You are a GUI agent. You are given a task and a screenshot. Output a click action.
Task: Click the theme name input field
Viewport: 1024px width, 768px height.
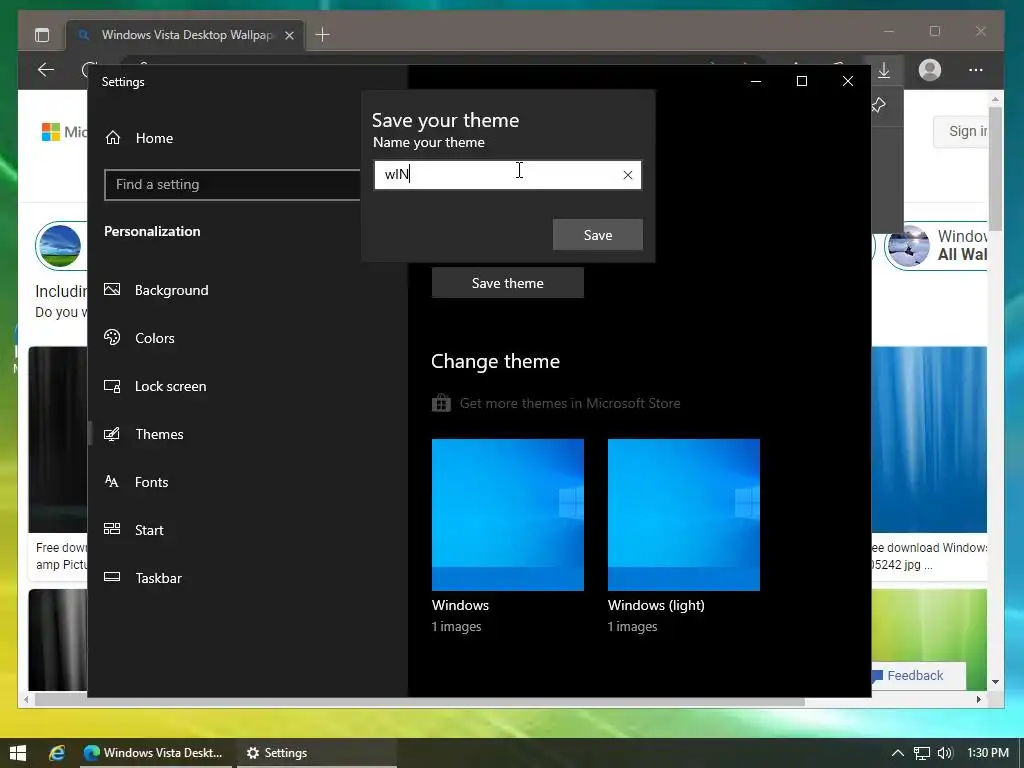507,175
